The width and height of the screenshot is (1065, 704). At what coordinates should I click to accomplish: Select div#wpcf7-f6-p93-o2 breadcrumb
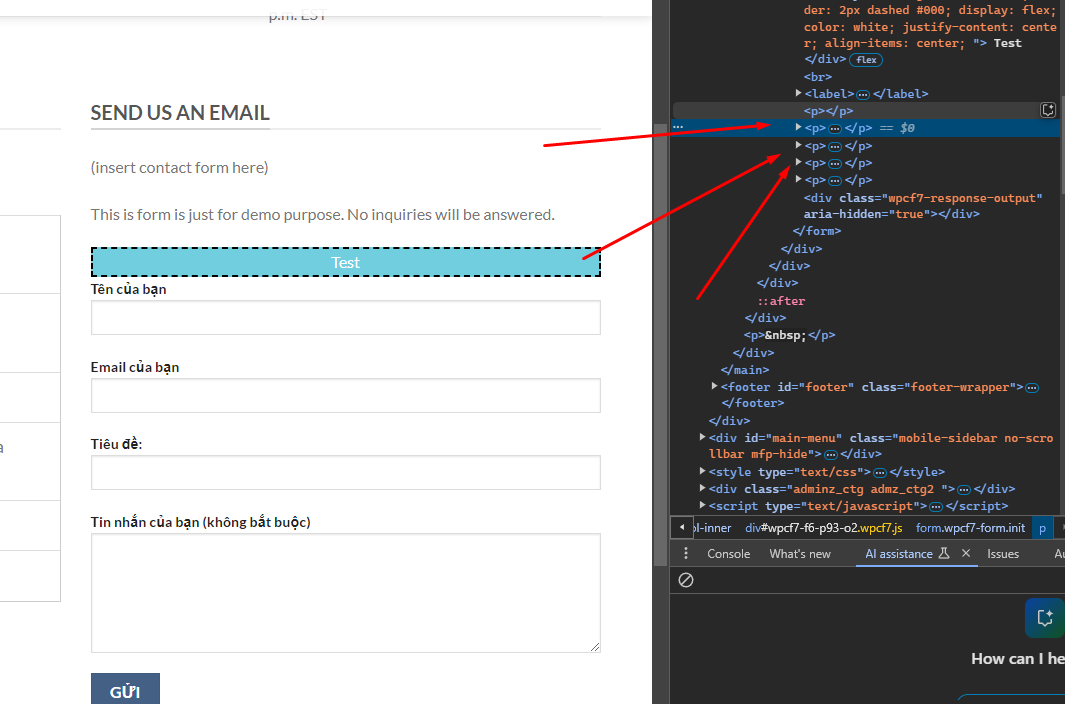(824, 527)
